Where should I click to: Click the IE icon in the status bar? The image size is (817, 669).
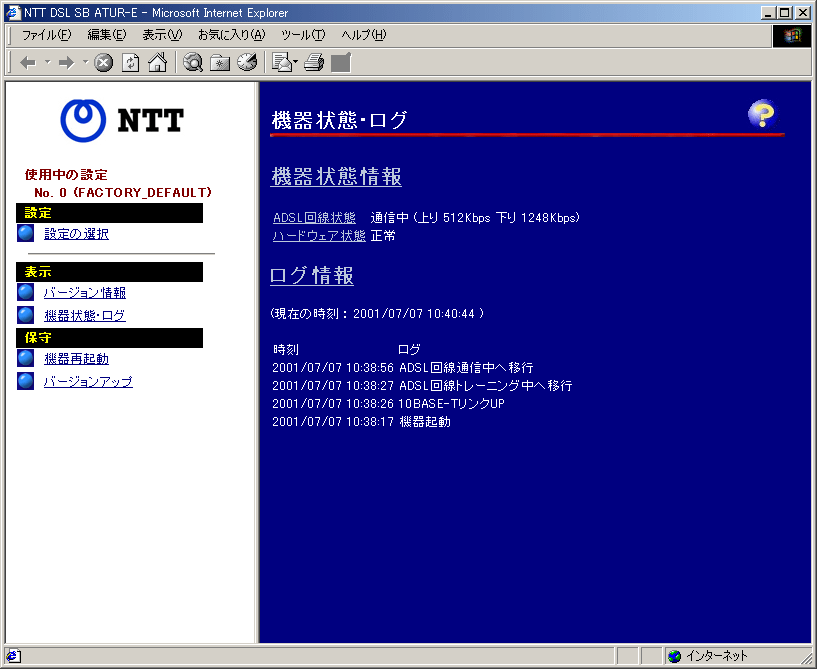click(x=14, y=656)
